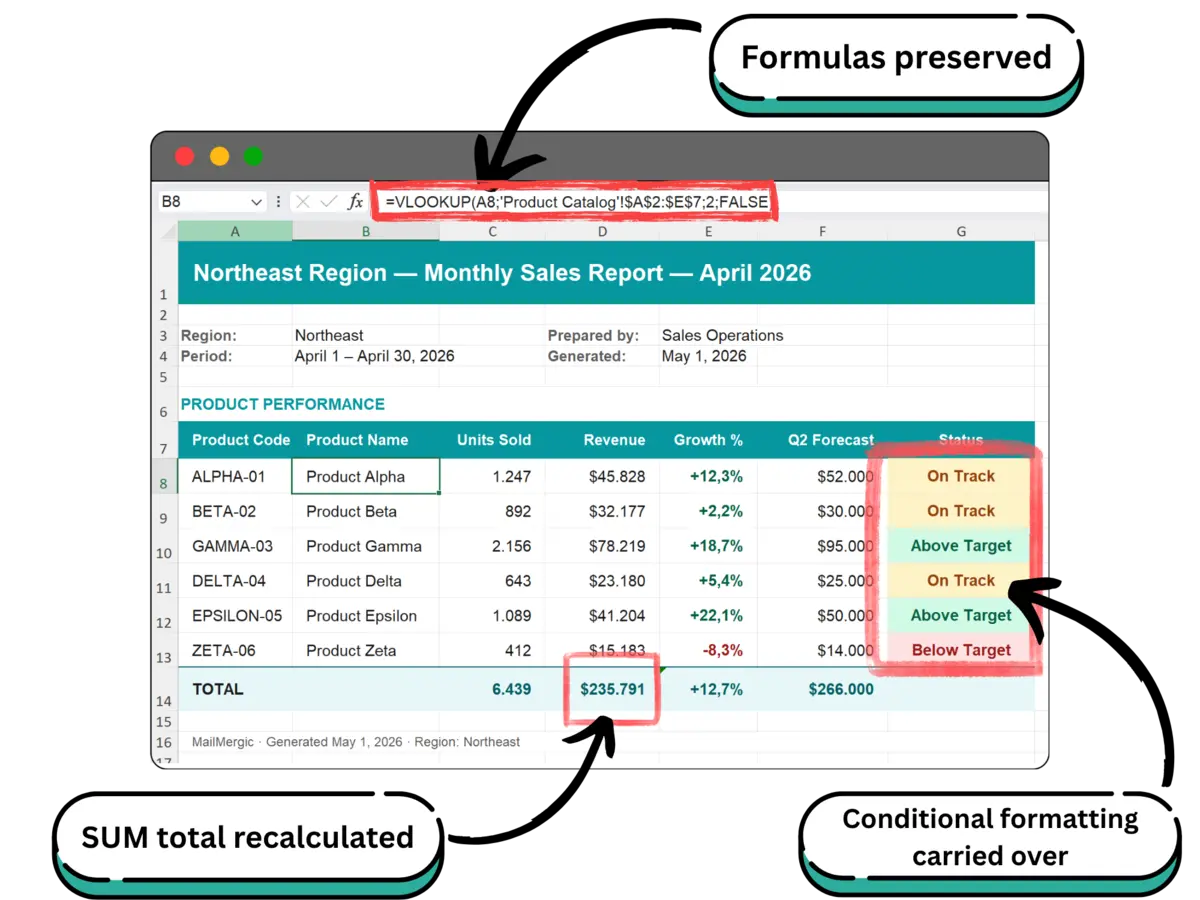Click the formula bar options dots icon
1200x900 pixels.
278,202
